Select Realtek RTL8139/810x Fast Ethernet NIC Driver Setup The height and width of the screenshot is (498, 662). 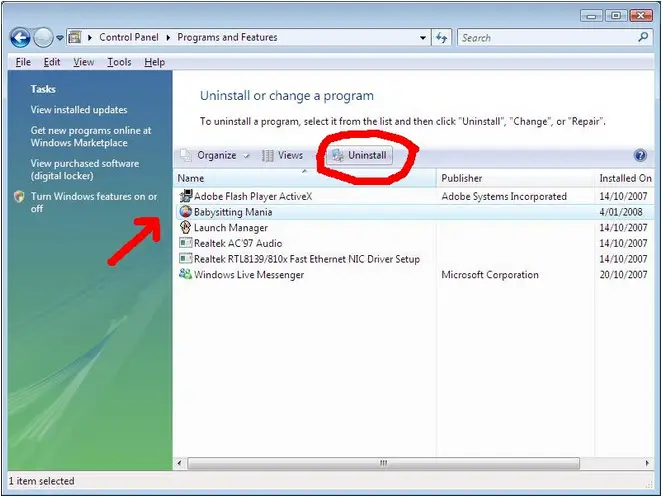(414, 259)
